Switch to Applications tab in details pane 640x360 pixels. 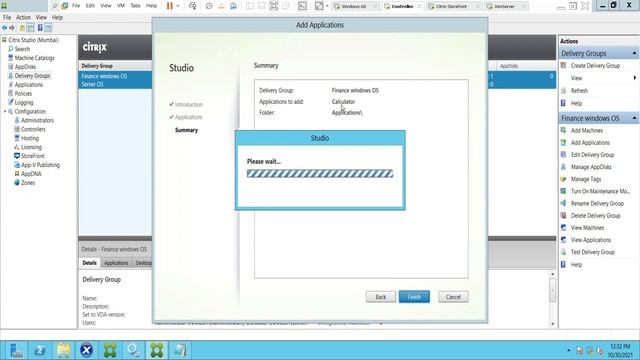pos(116,263)
